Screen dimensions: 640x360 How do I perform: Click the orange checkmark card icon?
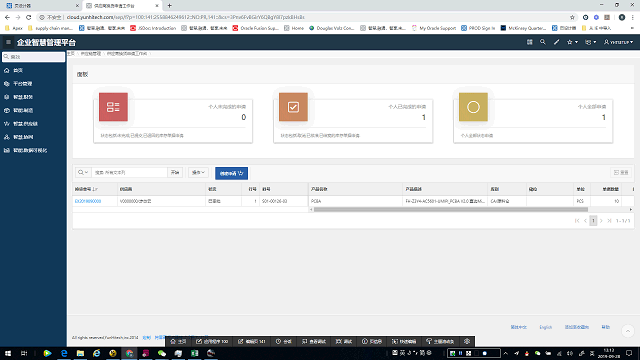coord(293,107)
